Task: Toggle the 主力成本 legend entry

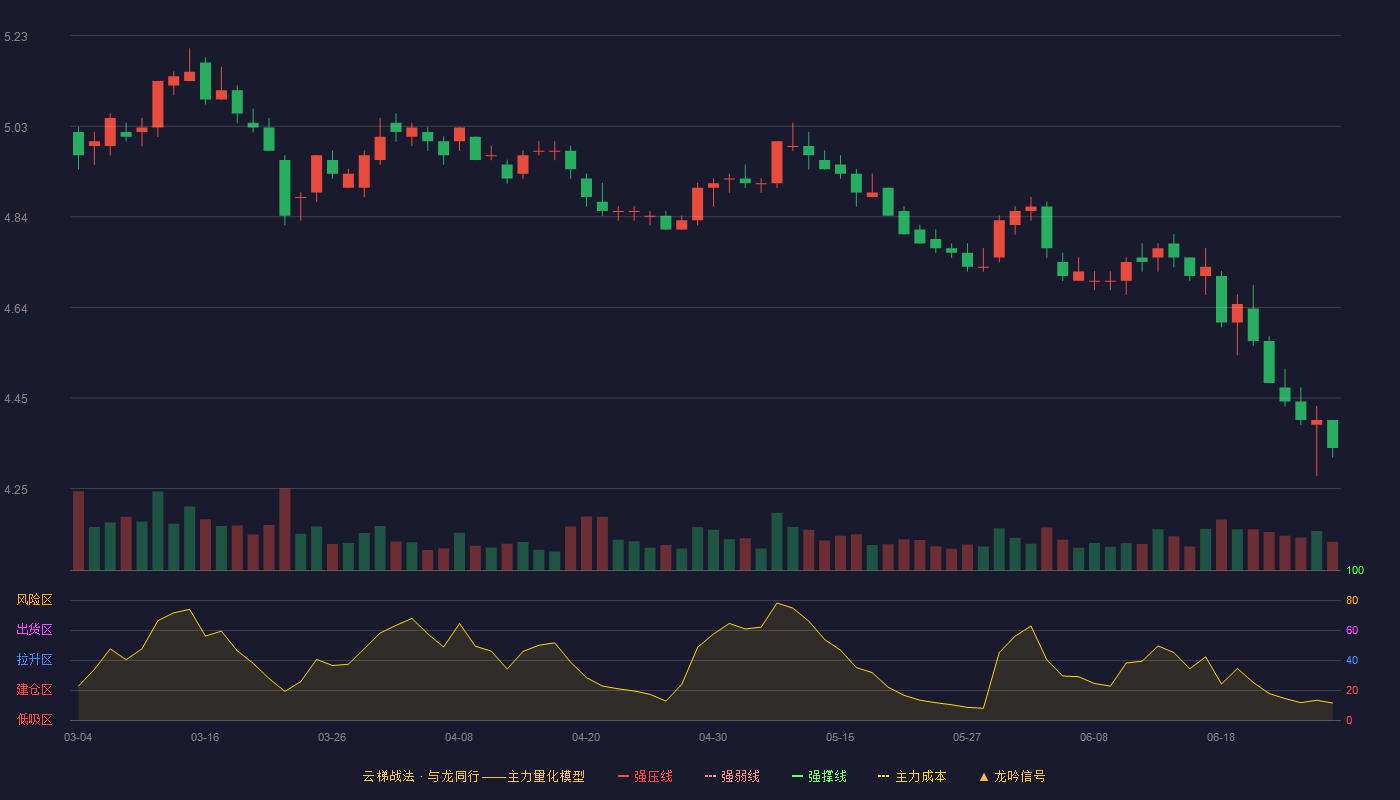Action: pos(912,776)
